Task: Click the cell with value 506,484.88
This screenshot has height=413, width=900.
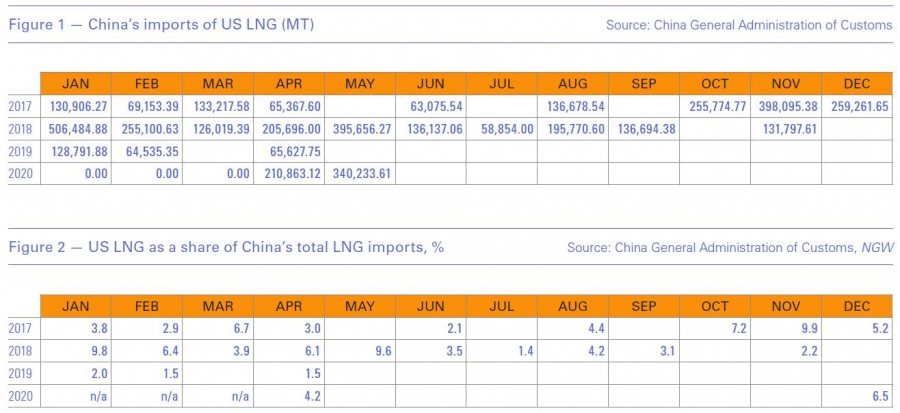Action: (77, 128)
